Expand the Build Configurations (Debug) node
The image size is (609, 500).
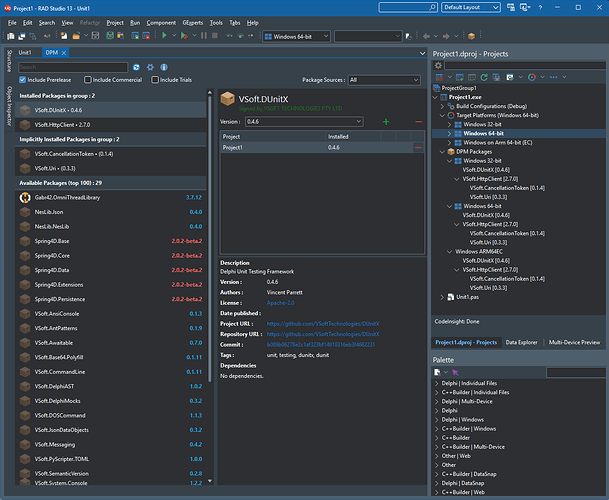pyautogui.click(x=442, y=106)
